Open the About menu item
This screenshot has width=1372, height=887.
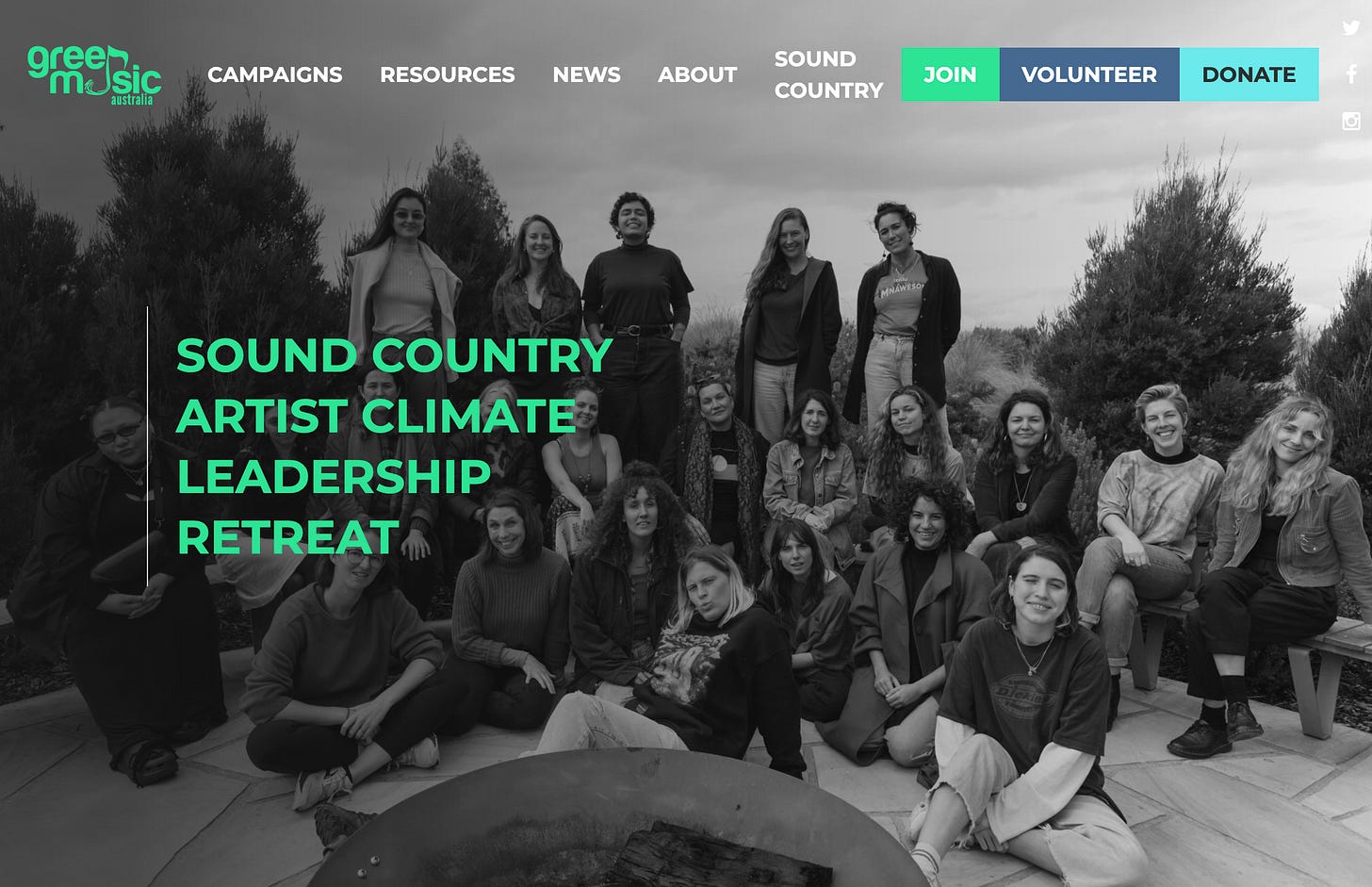(697, 74)
